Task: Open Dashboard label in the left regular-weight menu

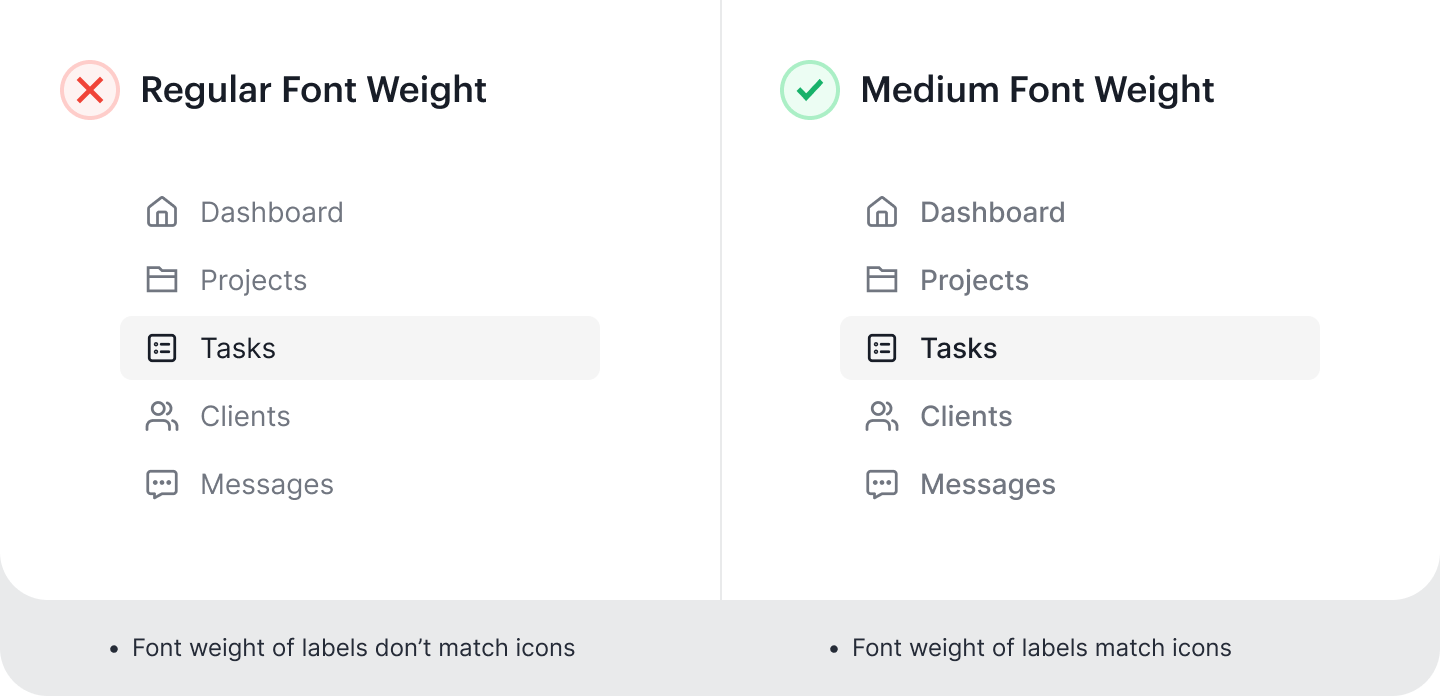Action: pyautogui.click(x=271, y=212)
